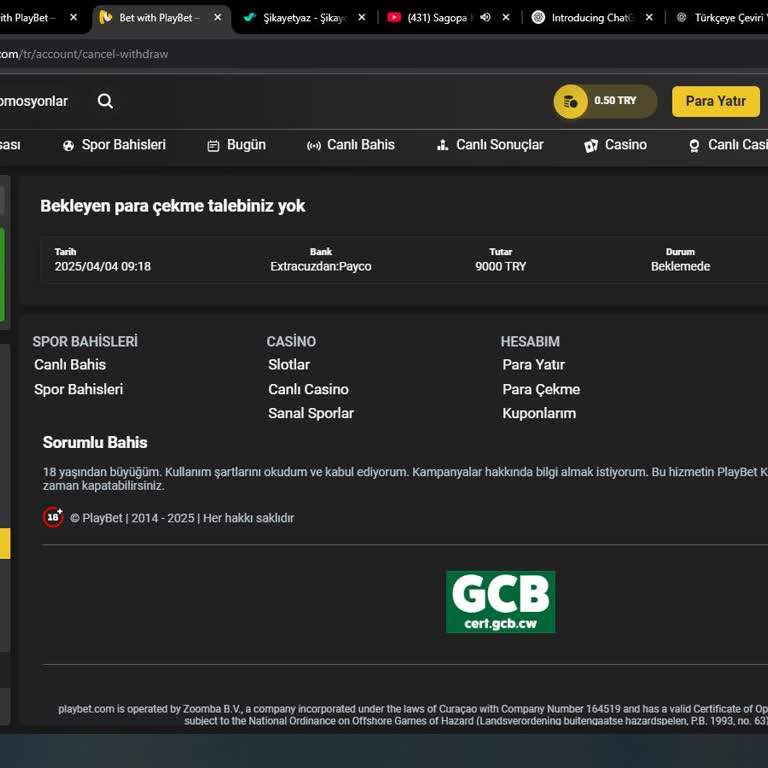Click the PlayBet 2014 - 2025 copyright text
The width and height of the screenshot is (768, 768).
click(182, 518)
